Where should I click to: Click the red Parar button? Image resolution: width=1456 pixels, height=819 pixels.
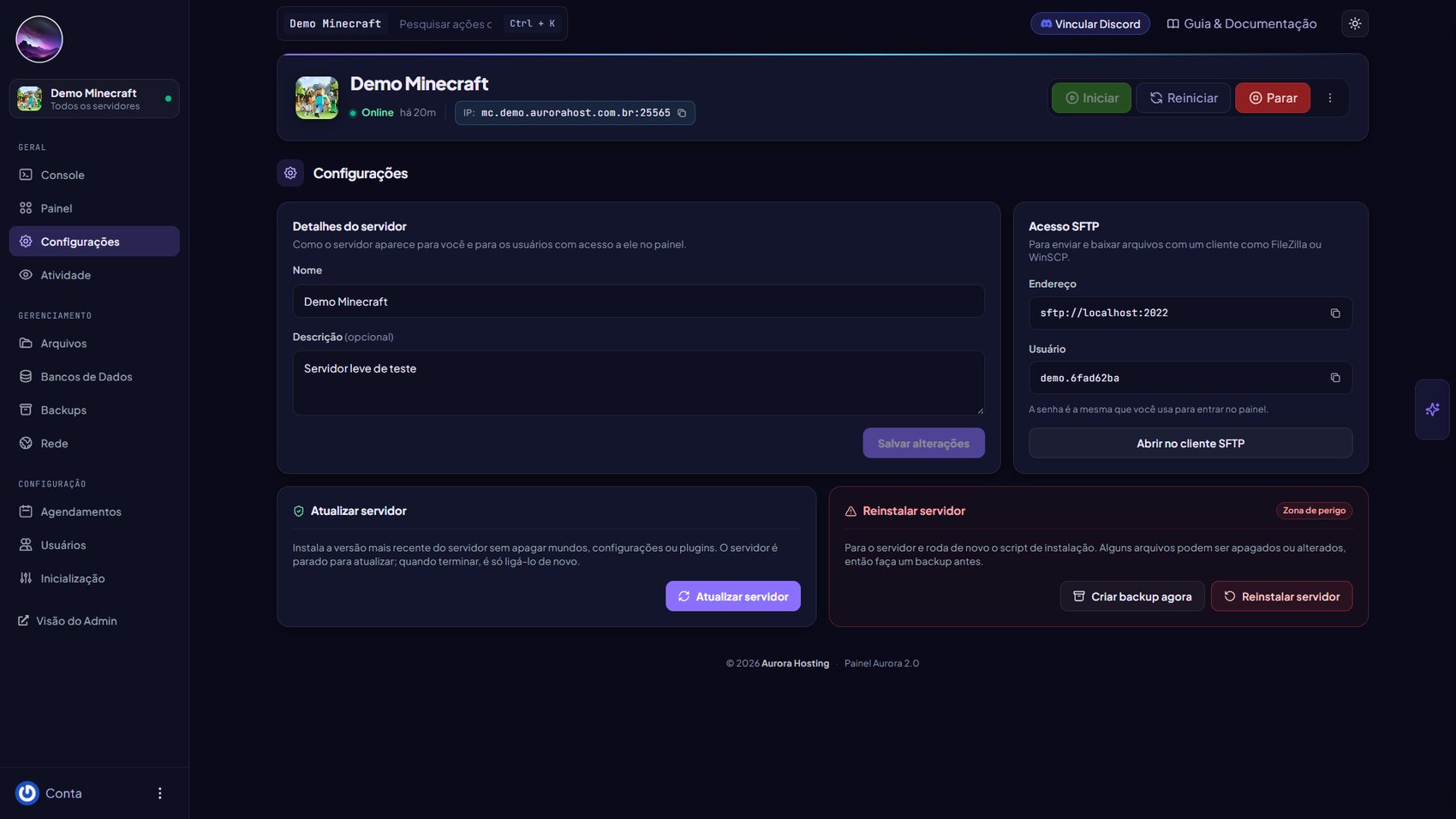click(1272, 98)
